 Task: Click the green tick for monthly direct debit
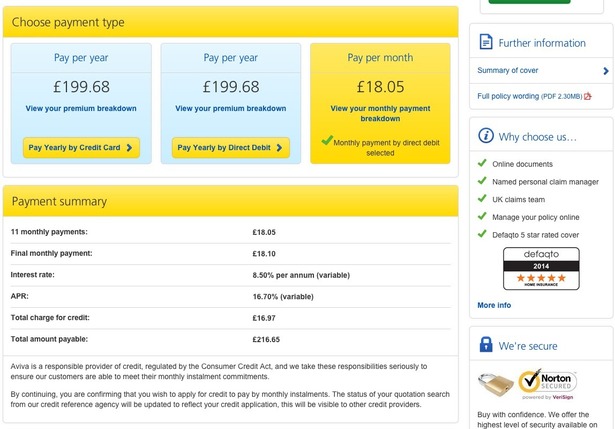coord(326,141)
